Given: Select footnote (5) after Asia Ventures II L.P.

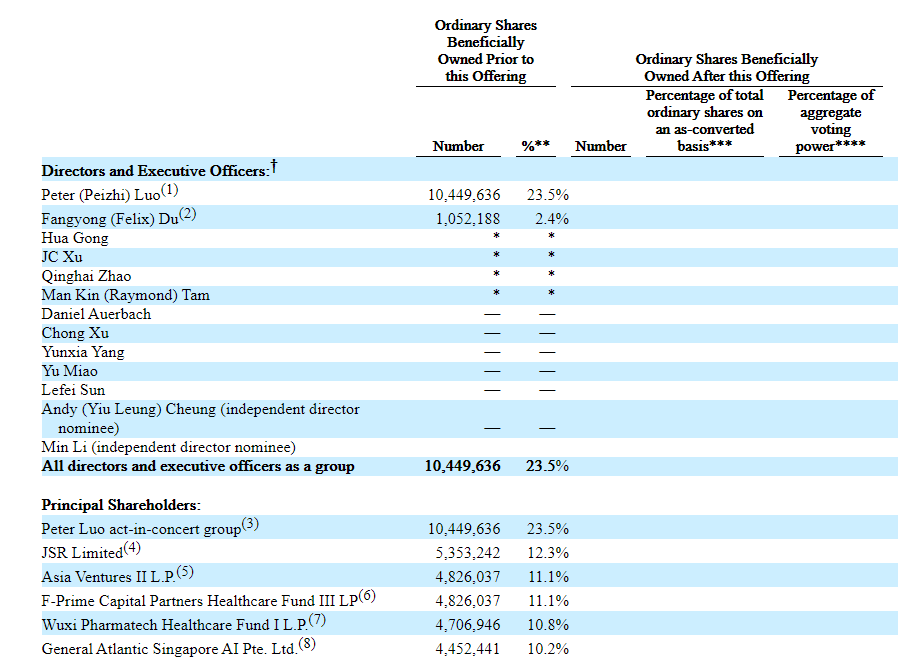Looking at the screenshot, I should [184, 572].
